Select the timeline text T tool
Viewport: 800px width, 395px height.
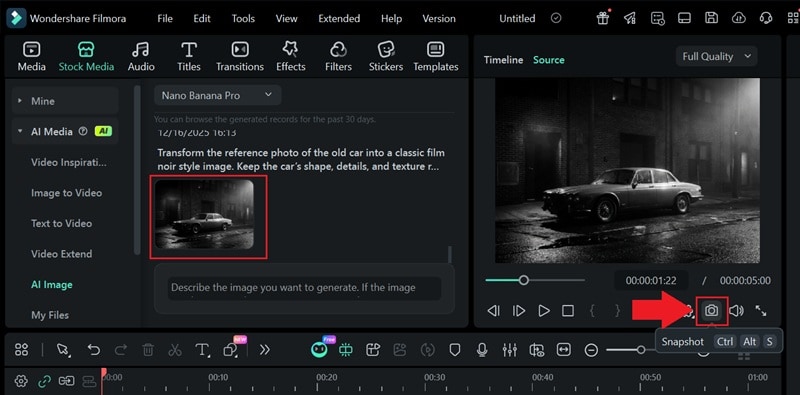coord(202,350)
